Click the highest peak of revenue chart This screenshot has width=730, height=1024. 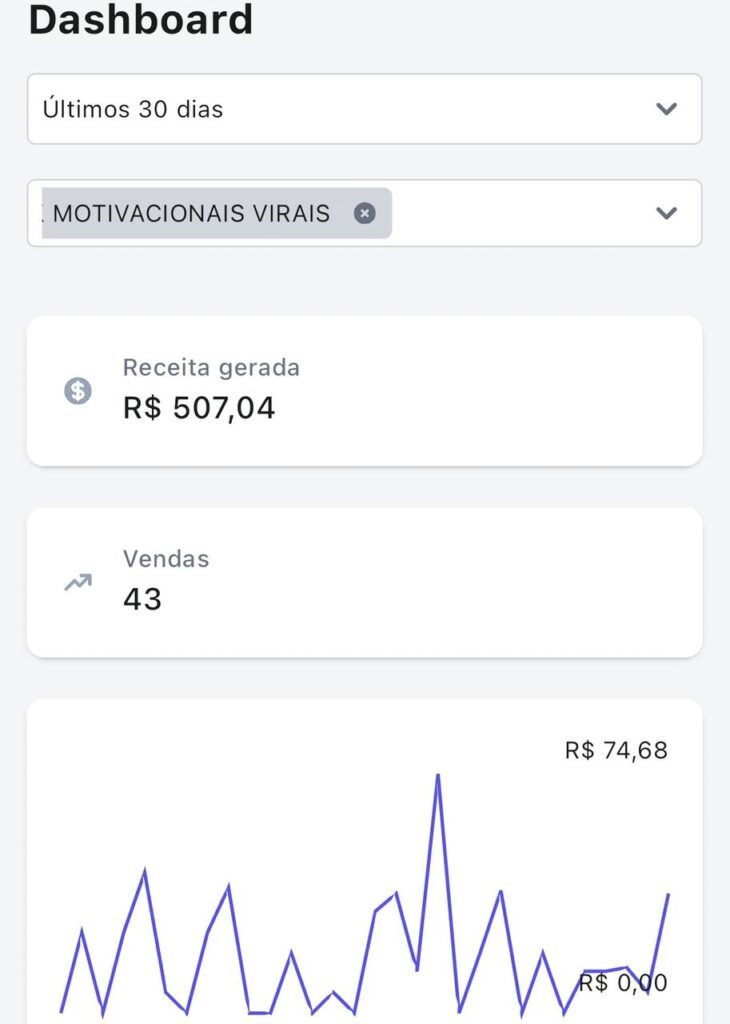437,776
